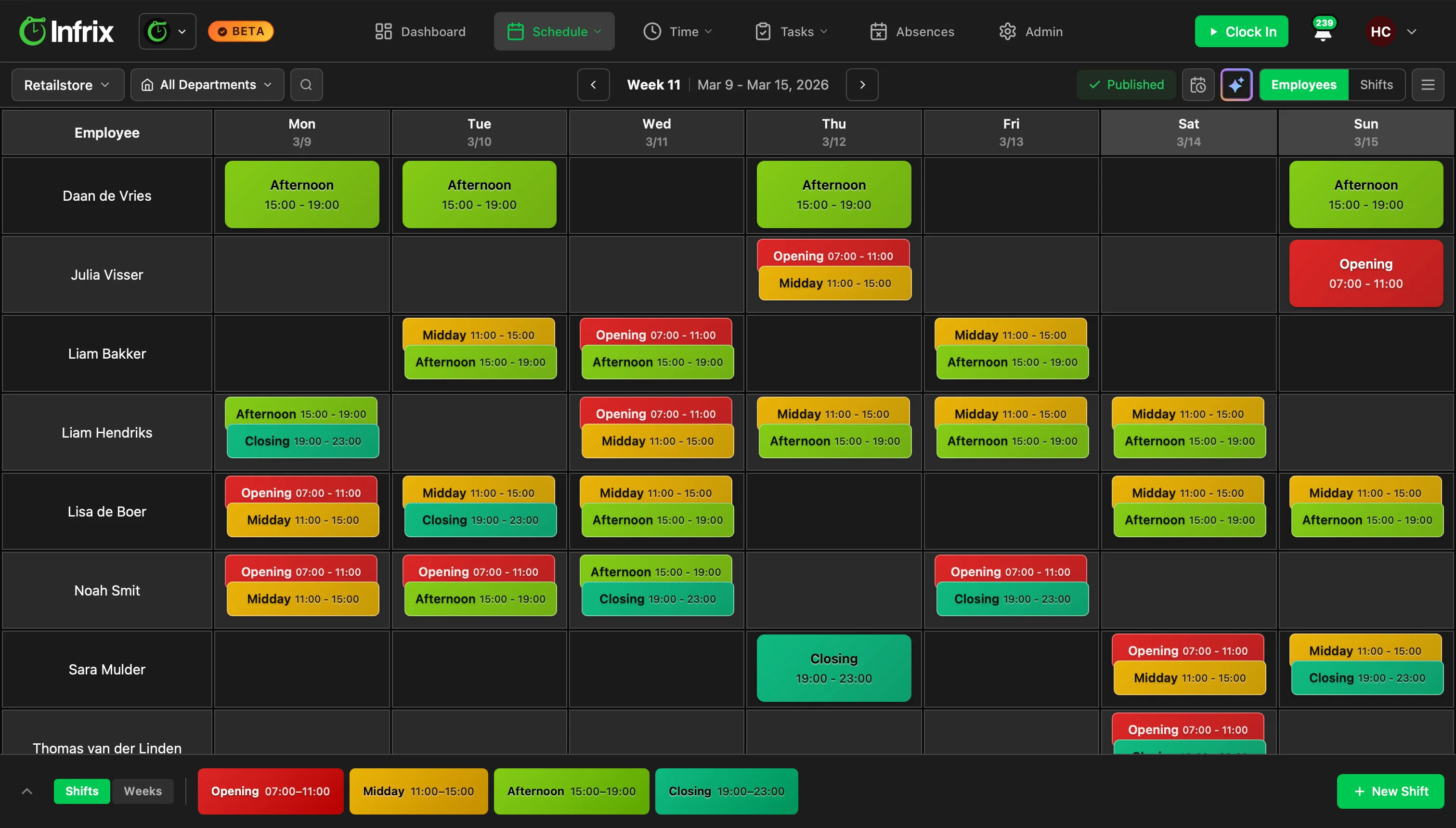The image size is (1456, 828).
Task: Select the red Opening shift legend swatch
Action: pos(271,791)
